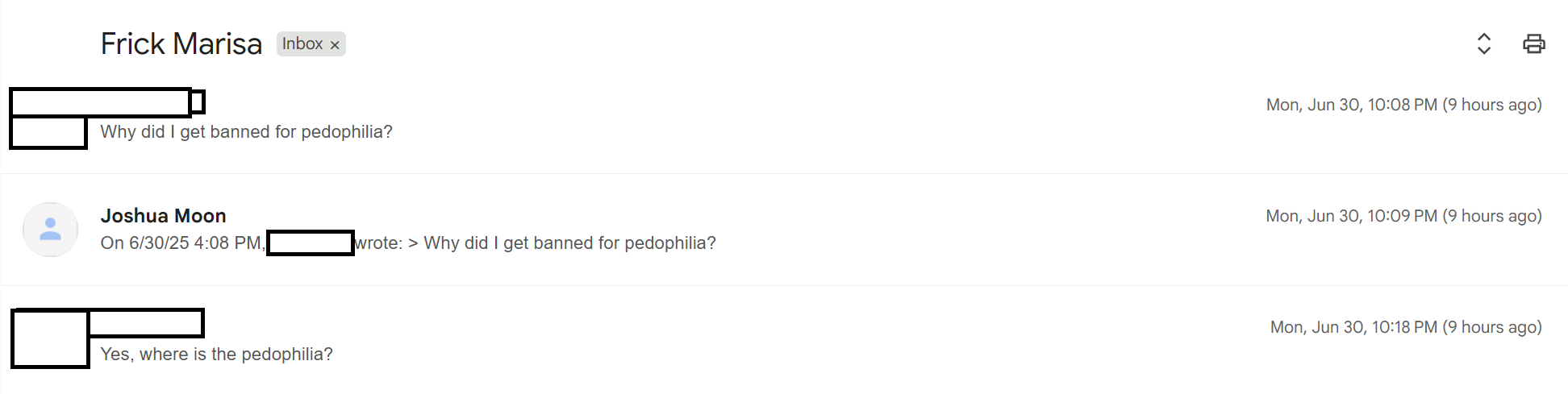
Task: Remove the Inbox label with its x
Action: (x=335, y=45)
